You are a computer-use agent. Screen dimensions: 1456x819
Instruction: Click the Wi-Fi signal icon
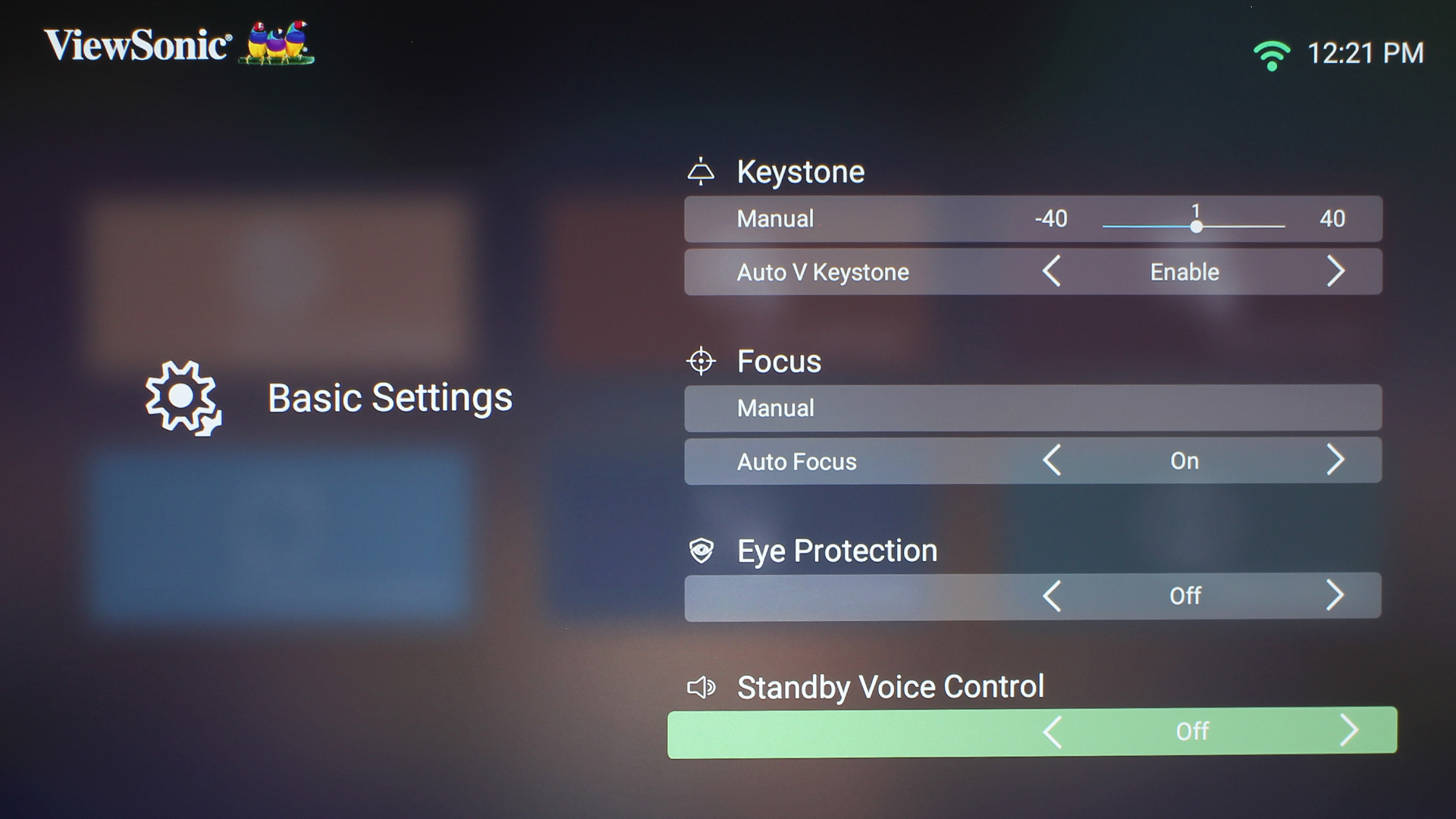(1272, 55)
